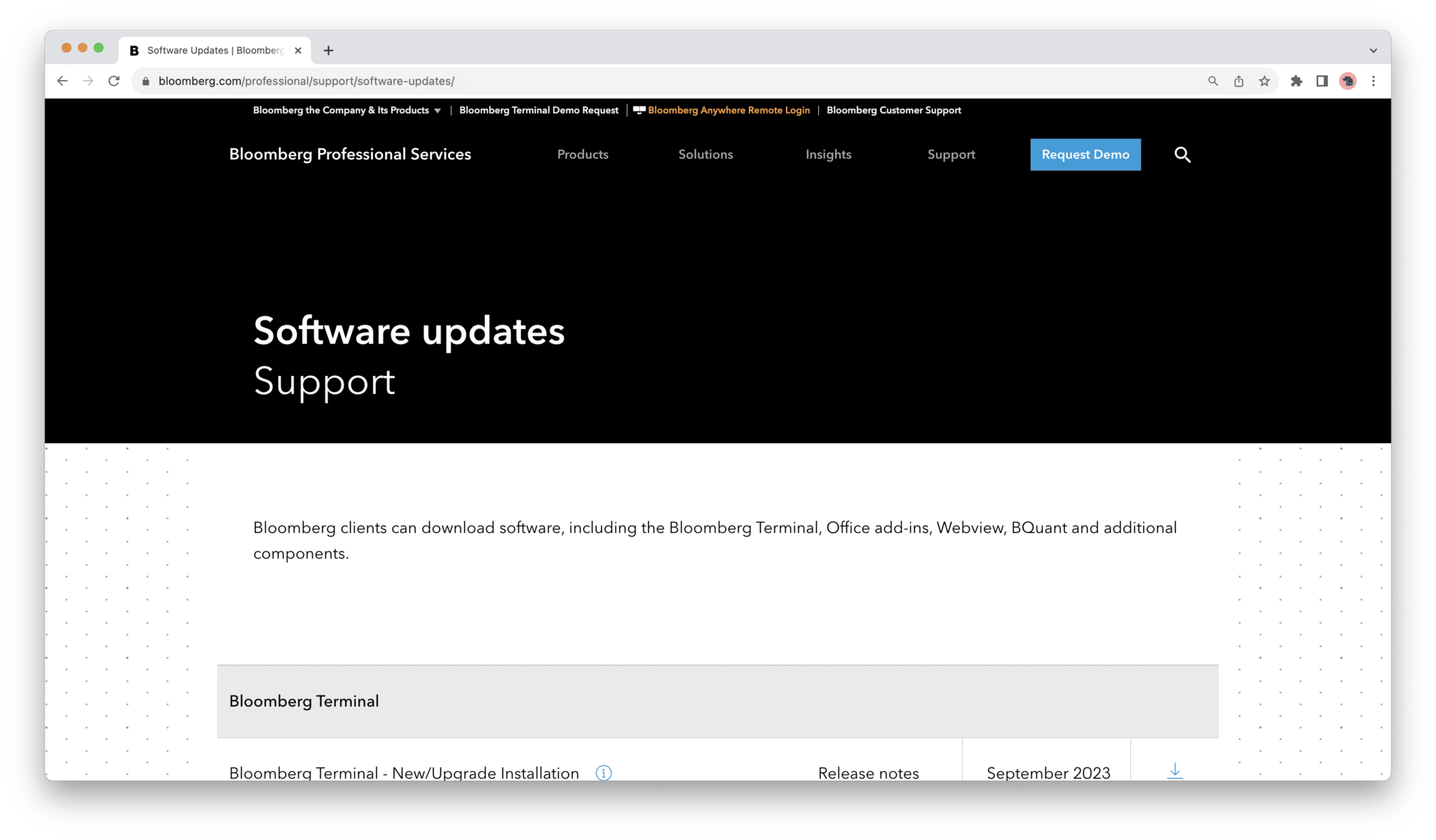Open a new browser tab
1436x840 pixels.
pyautogui.click(x=328, y=50)
